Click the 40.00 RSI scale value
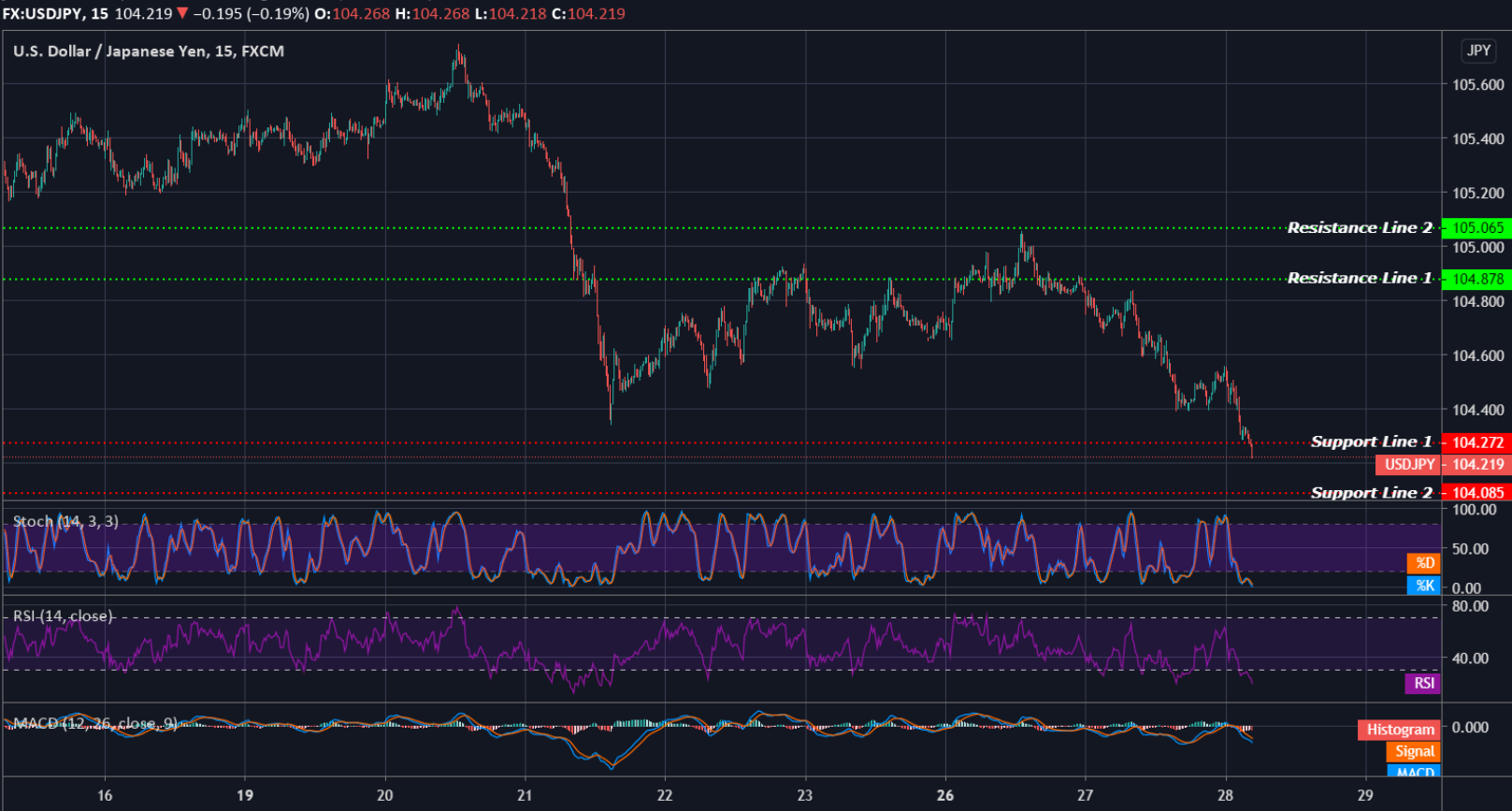Viewport: 1512px width, 811px height. point(1471,659)
